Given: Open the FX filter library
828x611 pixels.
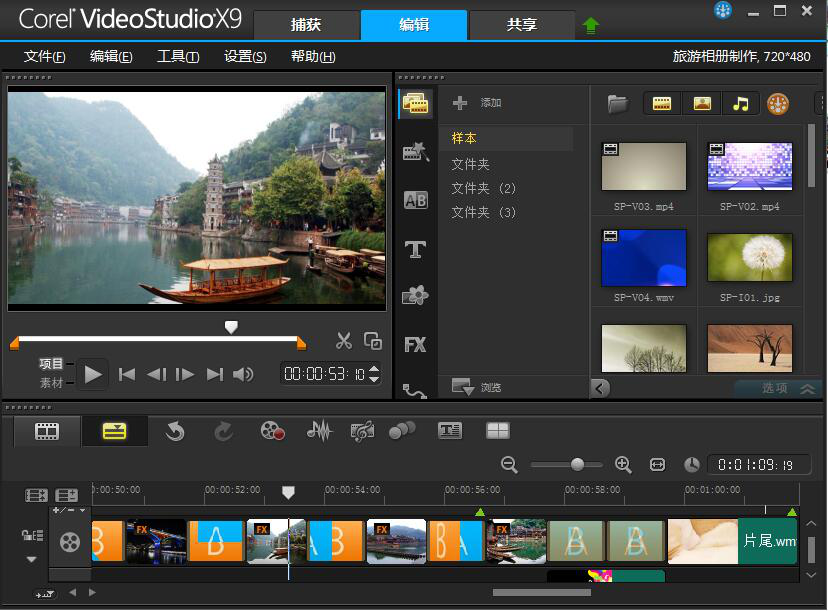Looking at the screenshot, I should coord(415,345).
